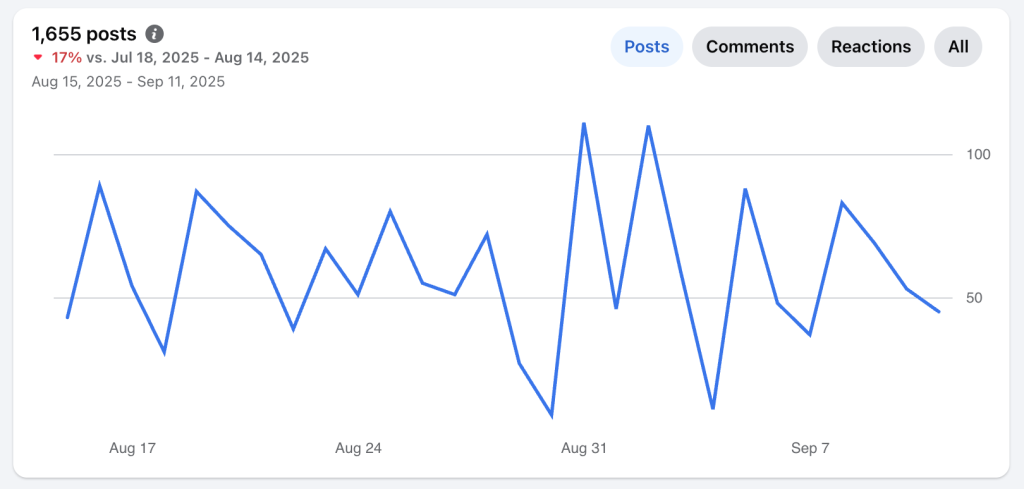The height and width of the screenshot is (489, 1024).
Task: Click the 50 y-axis label
Action: point(975,298)
